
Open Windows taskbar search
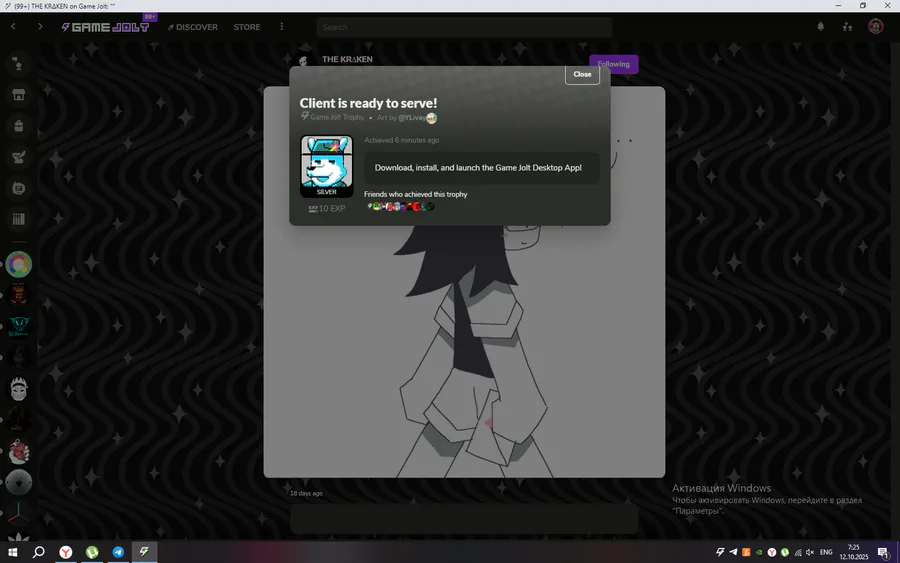(38, 552)
